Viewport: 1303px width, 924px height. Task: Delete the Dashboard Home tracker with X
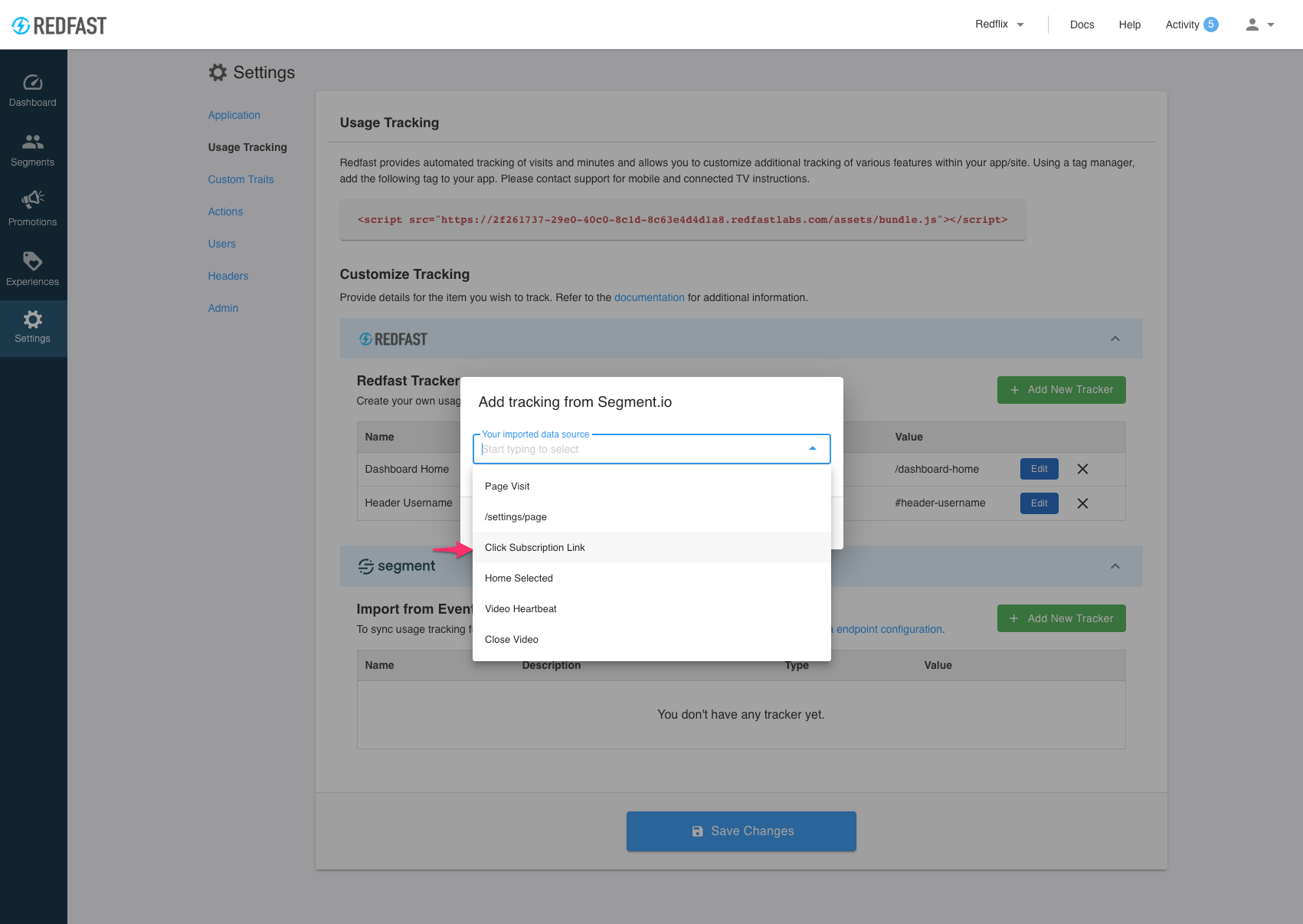(1082, 469)
